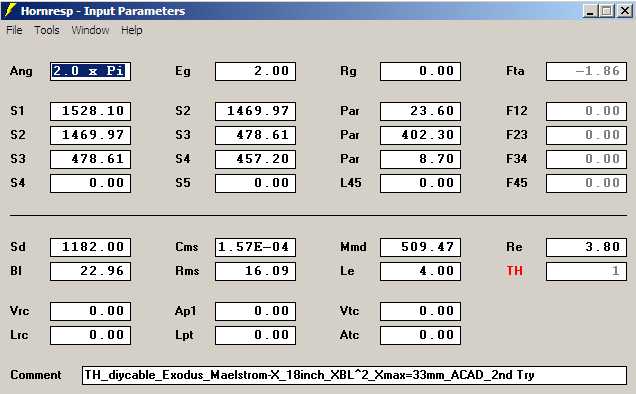The image size is (636, 394).
Task: Click the Le field showing 4.00
Action: (x=420, y=271)
